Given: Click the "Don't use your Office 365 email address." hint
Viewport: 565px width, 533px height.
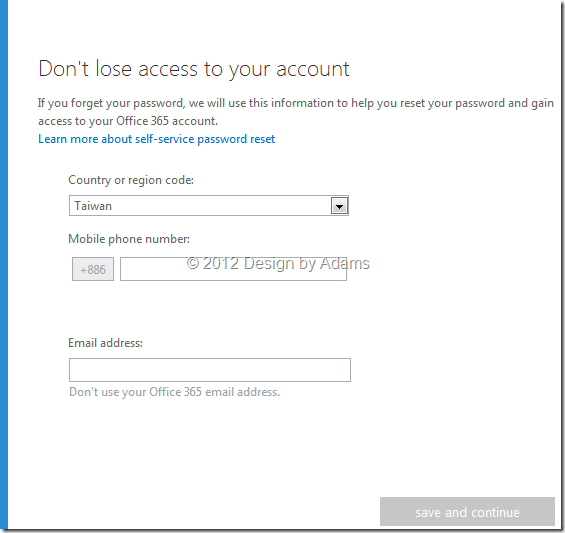Looking at the screenshot, I should coord(174,392).
